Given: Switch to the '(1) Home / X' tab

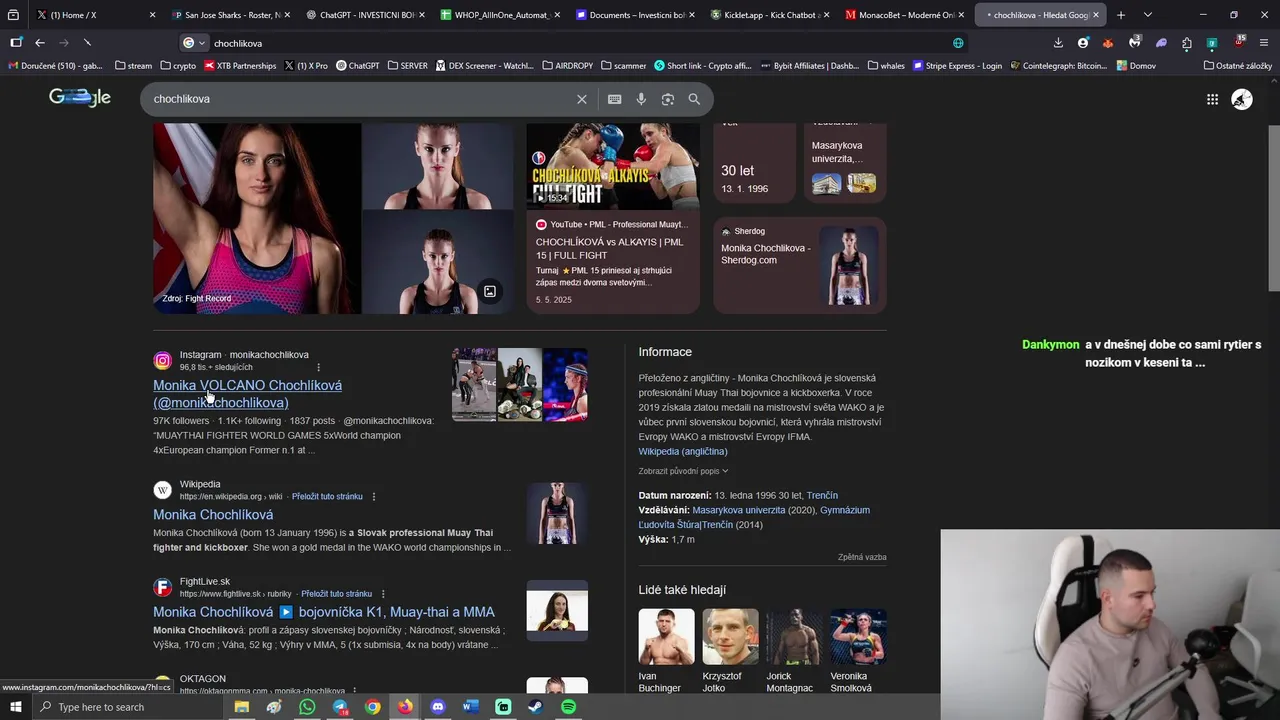Looking at the screenshot, I should tap(97, 15).
